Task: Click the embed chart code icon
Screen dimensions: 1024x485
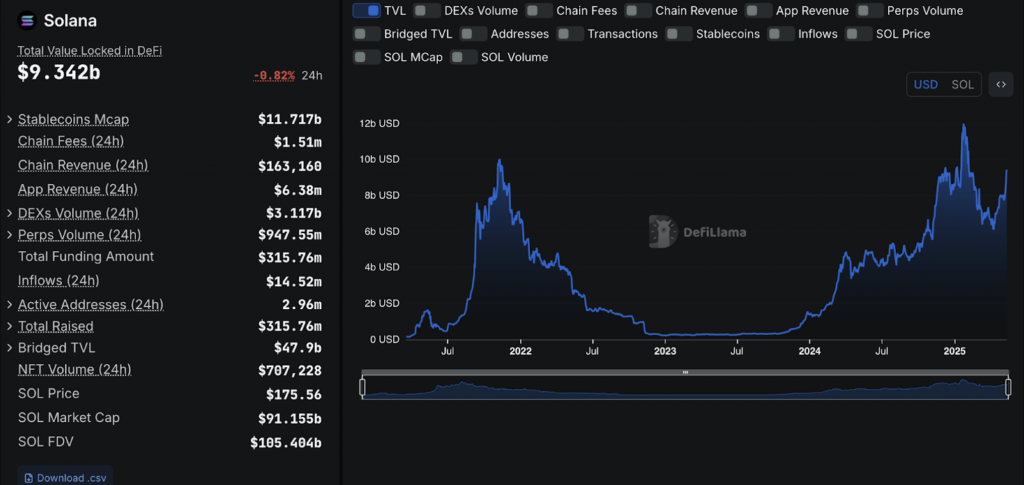Action: (x=1000, y=85)
